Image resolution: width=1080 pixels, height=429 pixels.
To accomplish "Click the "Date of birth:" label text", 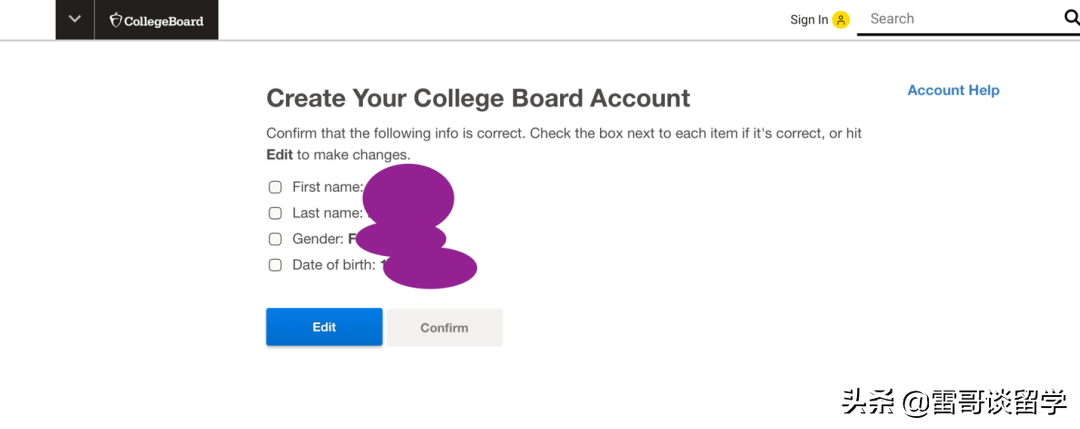I will coord(333,265).
